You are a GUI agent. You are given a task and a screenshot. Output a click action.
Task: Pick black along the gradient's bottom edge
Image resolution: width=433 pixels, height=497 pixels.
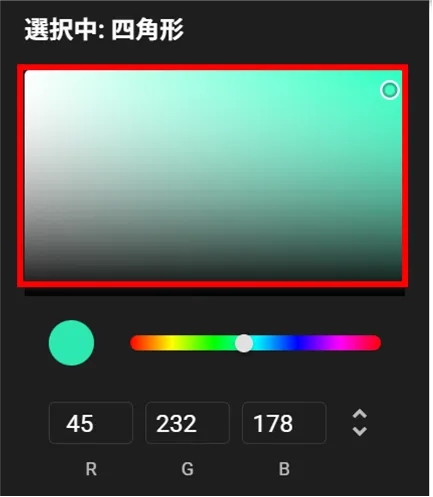[x=213, y=279]
